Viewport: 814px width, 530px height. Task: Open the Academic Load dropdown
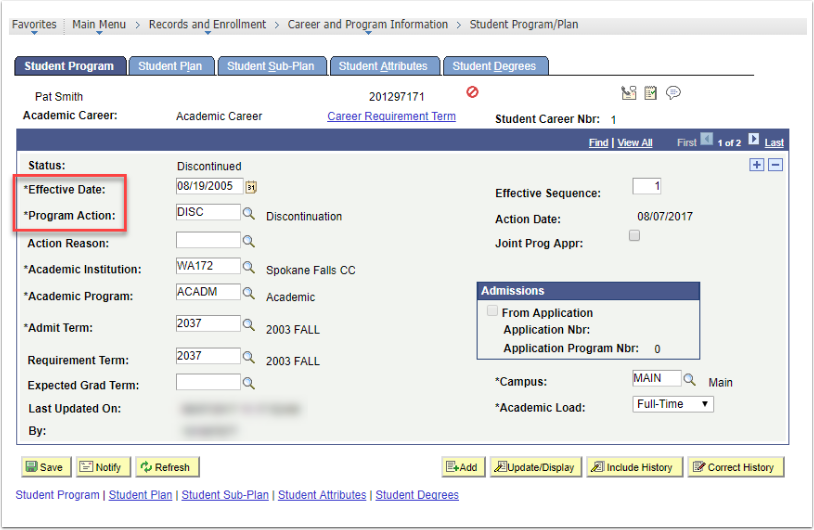tap(672, 404)
